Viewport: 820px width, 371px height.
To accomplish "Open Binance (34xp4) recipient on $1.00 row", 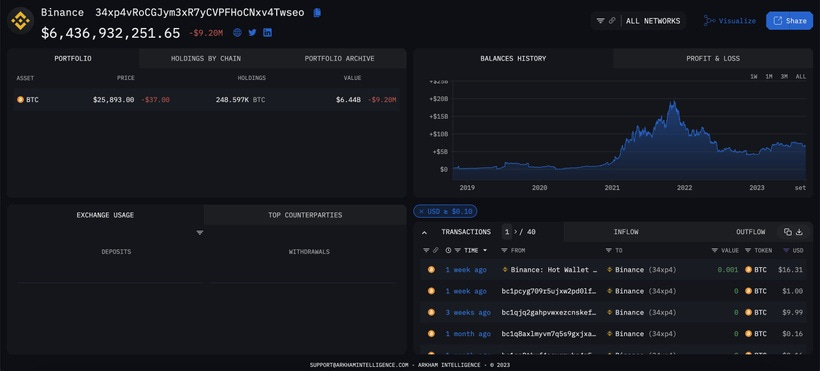I will 642,291.
